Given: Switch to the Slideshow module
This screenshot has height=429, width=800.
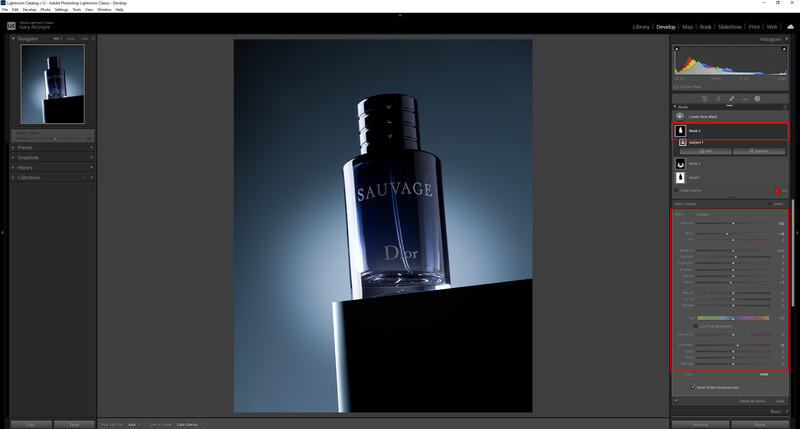Looking at the screenshot, I should coord(730,27).
